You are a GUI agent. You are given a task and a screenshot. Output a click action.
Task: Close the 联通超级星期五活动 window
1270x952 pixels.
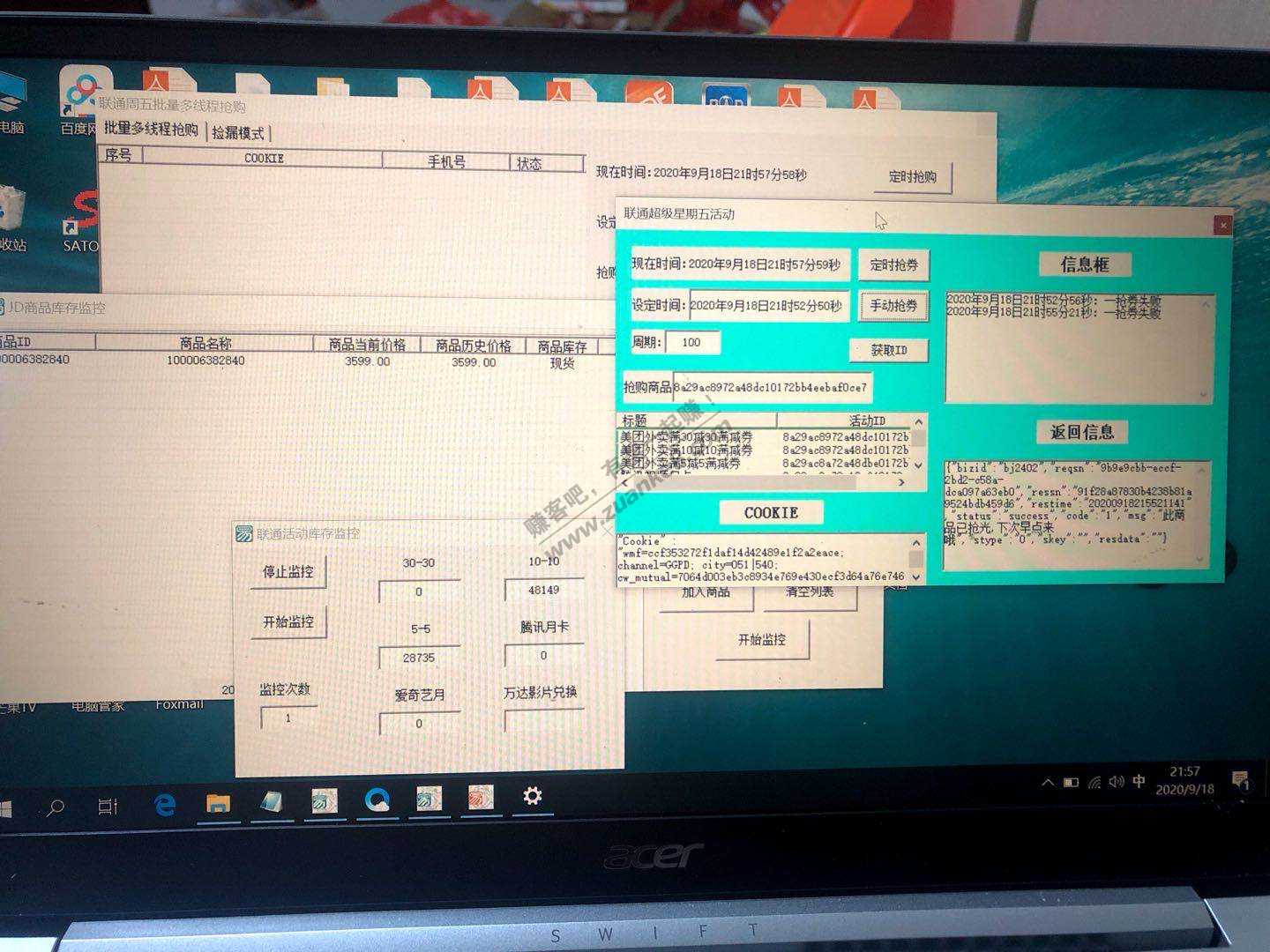(1222, 225)
